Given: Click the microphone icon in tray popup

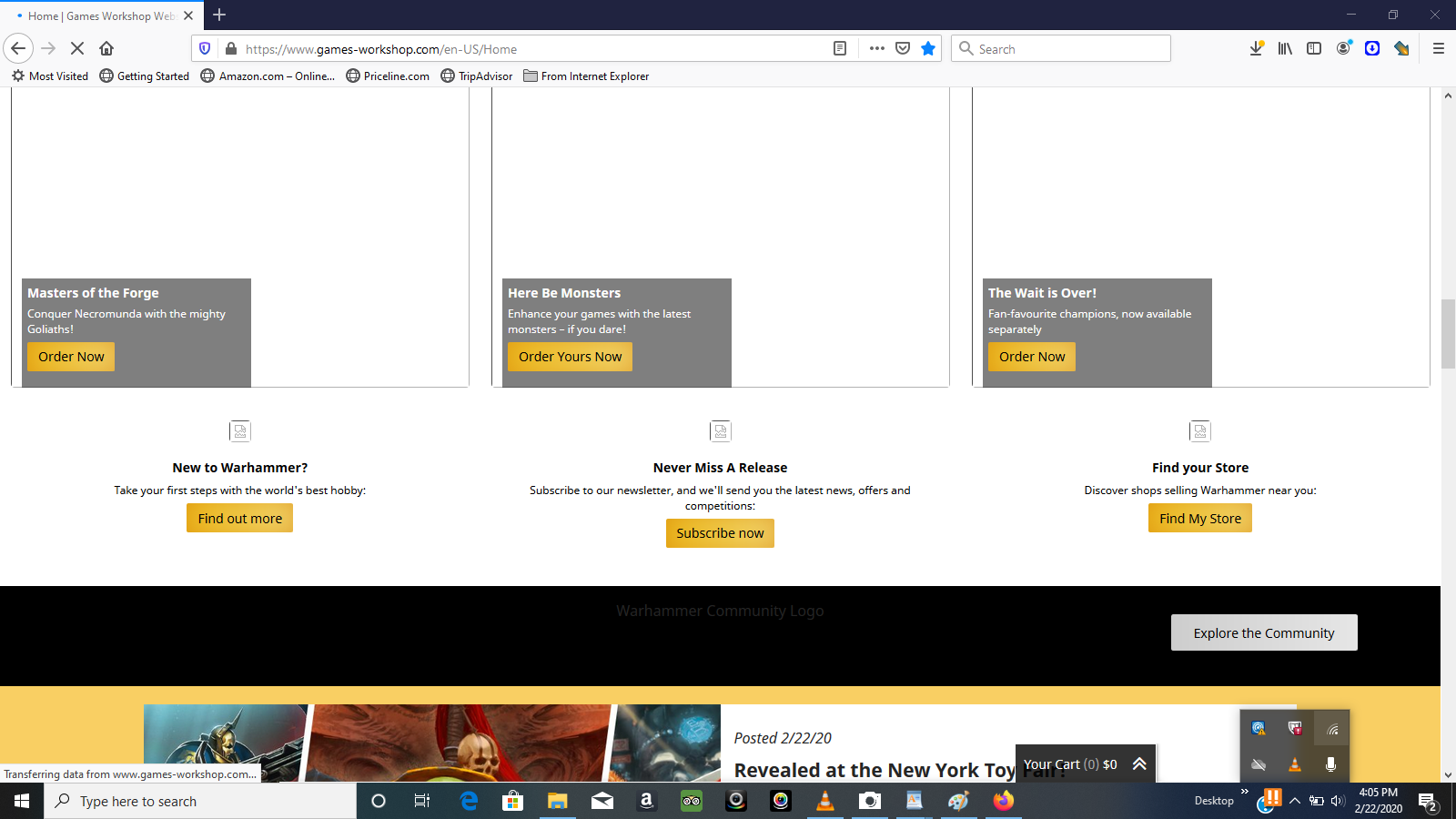Looking at the screenshot, I should [1330, 764].
